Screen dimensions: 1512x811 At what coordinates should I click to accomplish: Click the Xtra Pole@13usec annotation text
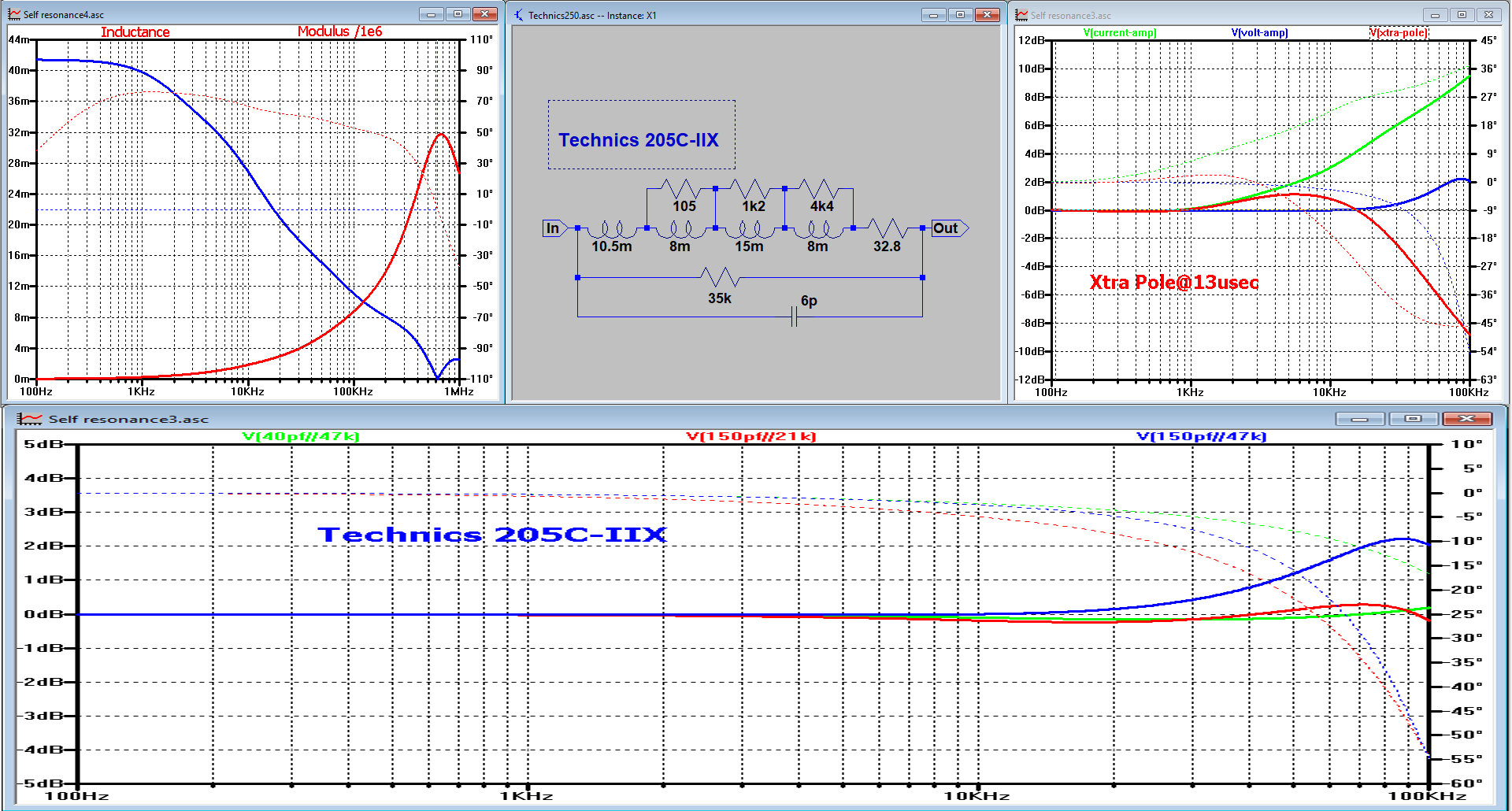1173,282
